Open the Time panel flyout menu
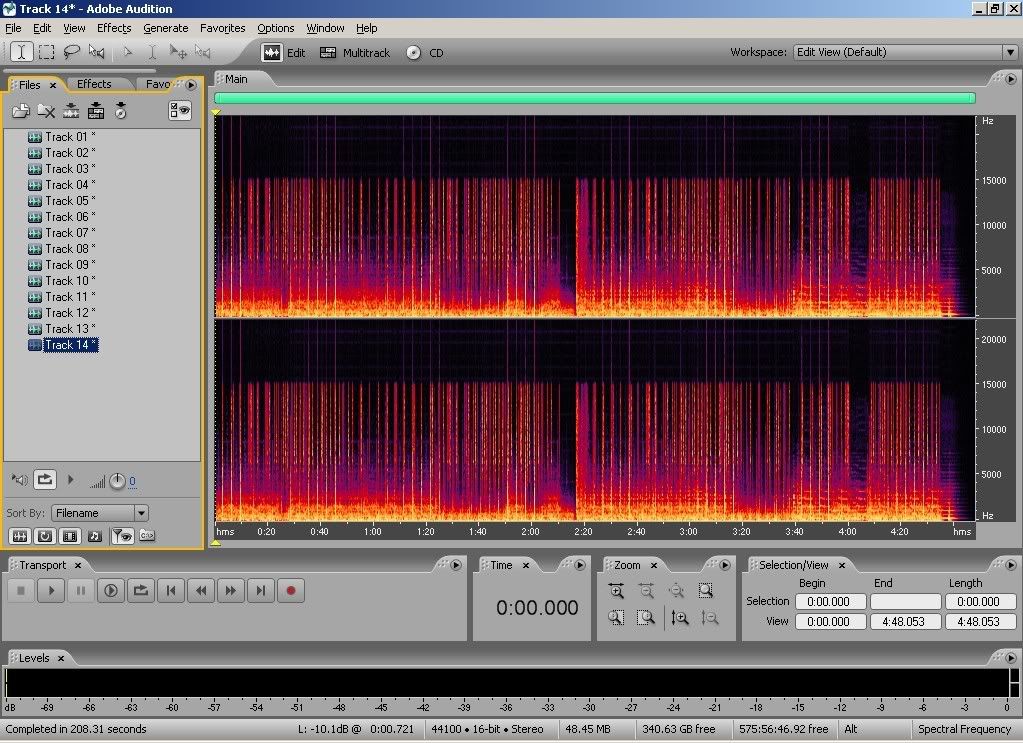Image resolution: width=1023 pixels, height=743 pixels. tap(580, 565)
